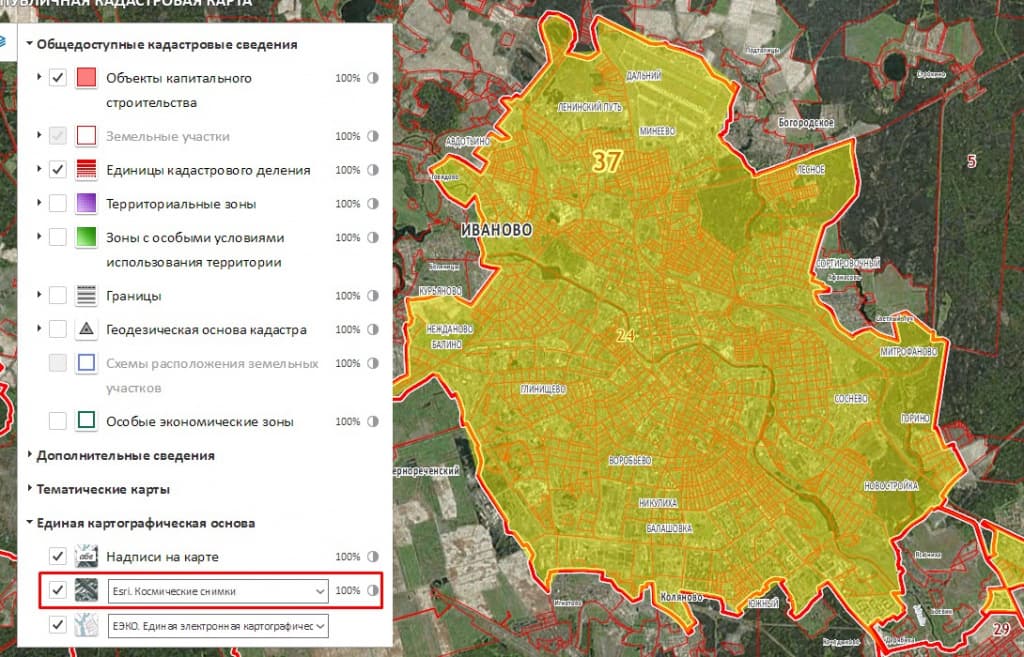This screenshot has width=1024, height=657.
Task: Click the purple Территориальные зоны layer icon
Action: tap(87, 204)
